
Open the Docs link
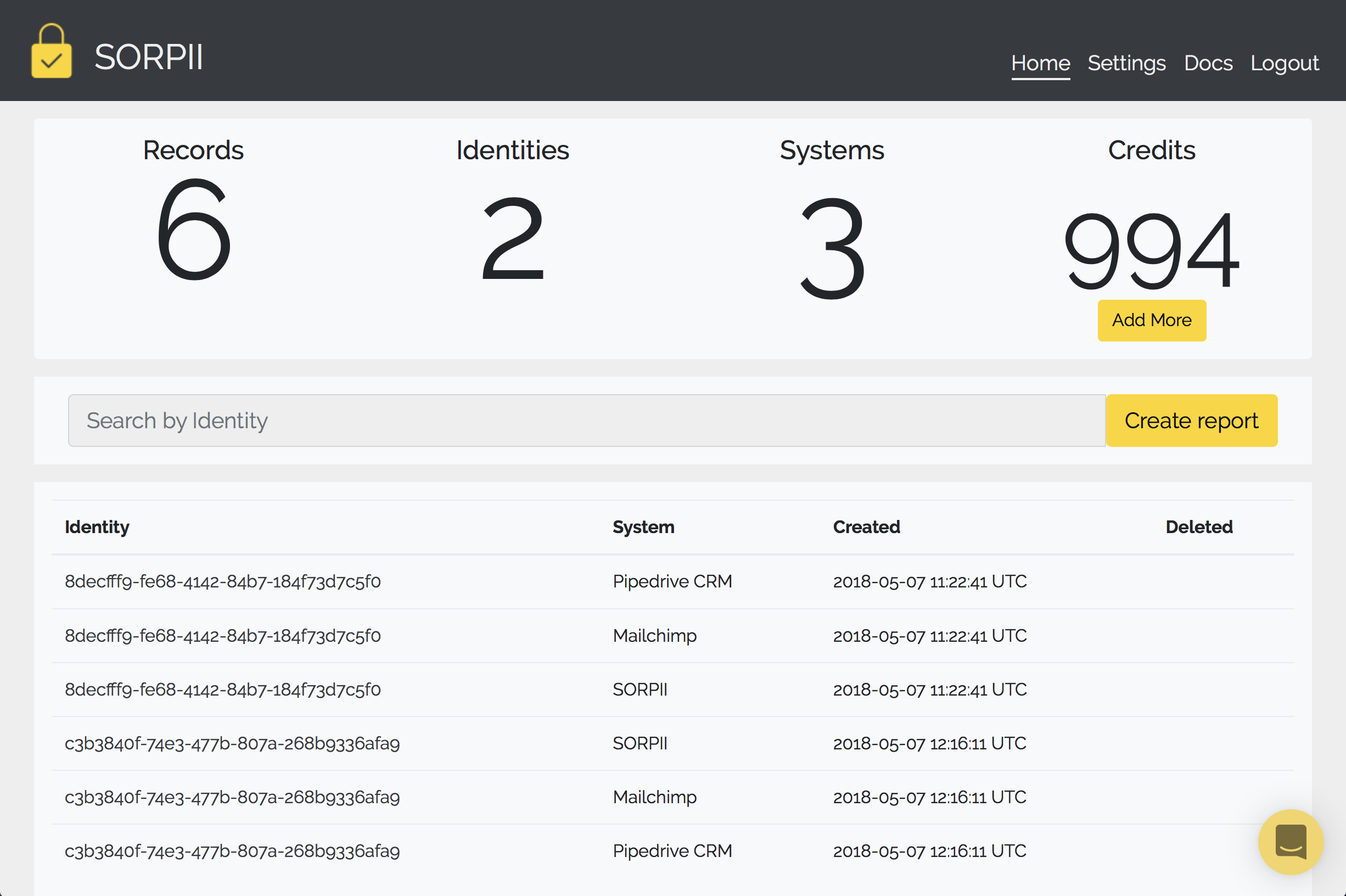tap(1208, 63)
